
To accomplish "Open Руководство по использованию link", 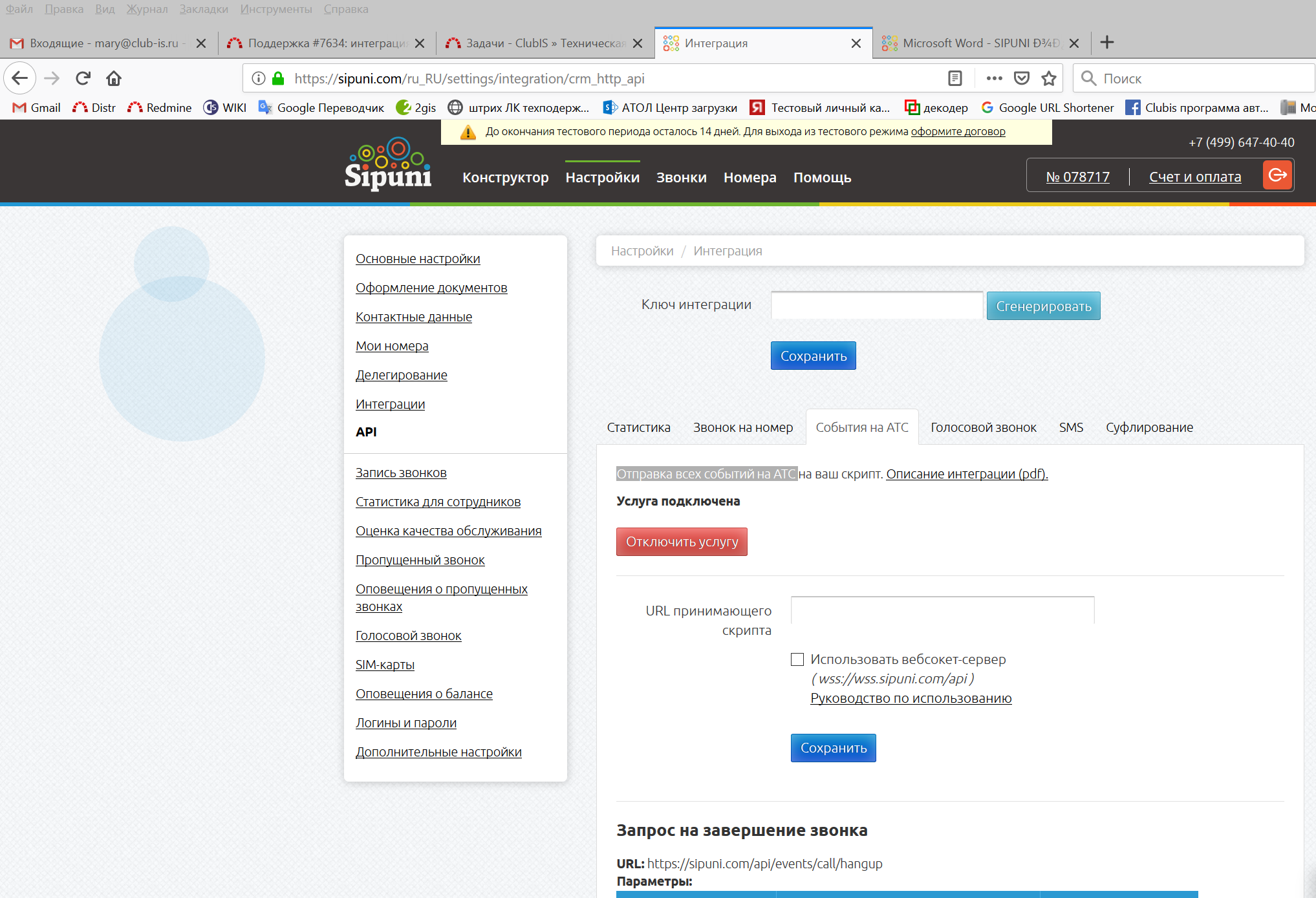I will [911, 698].
